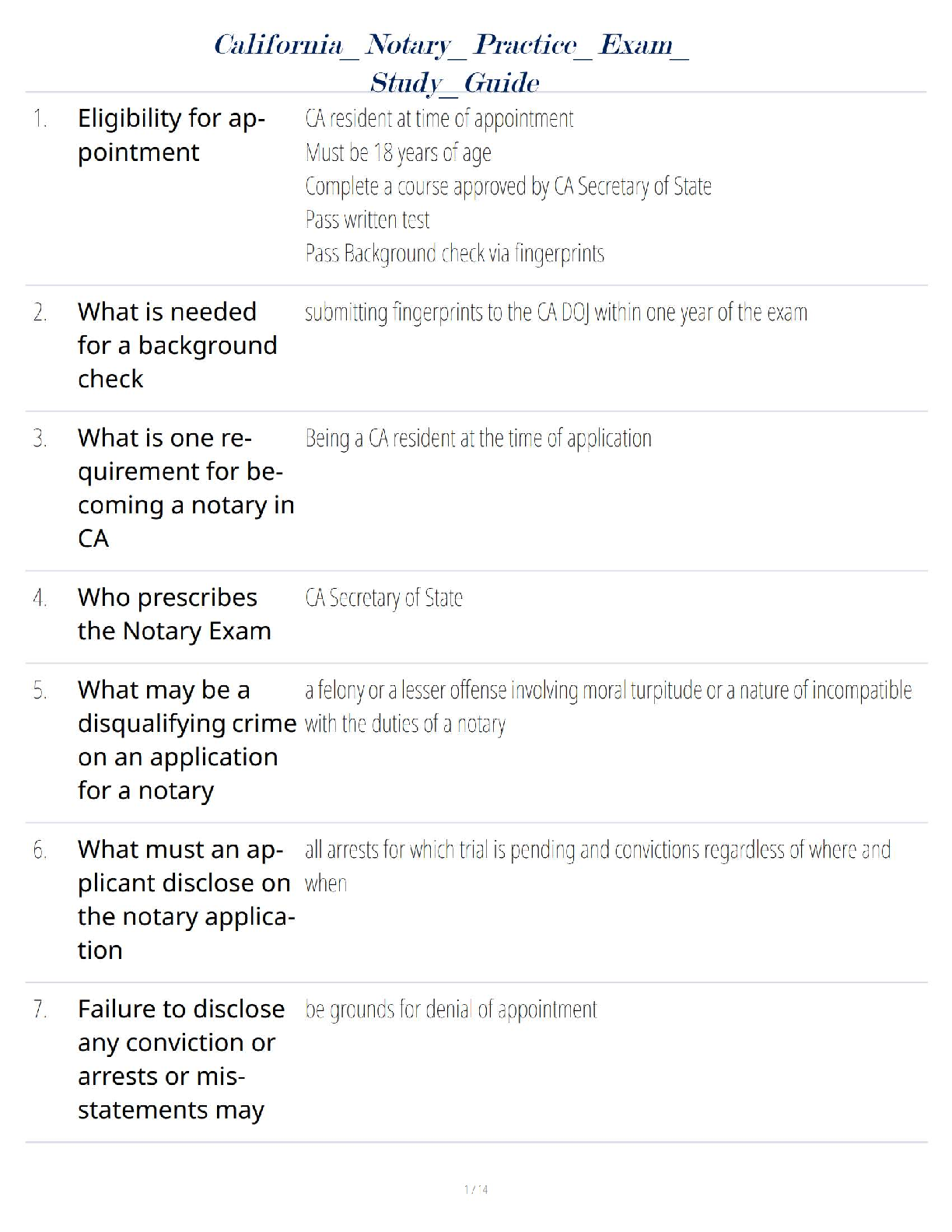Click "Being a CA resident at the time" answer
952x1232 pixels.
[478, 439]
